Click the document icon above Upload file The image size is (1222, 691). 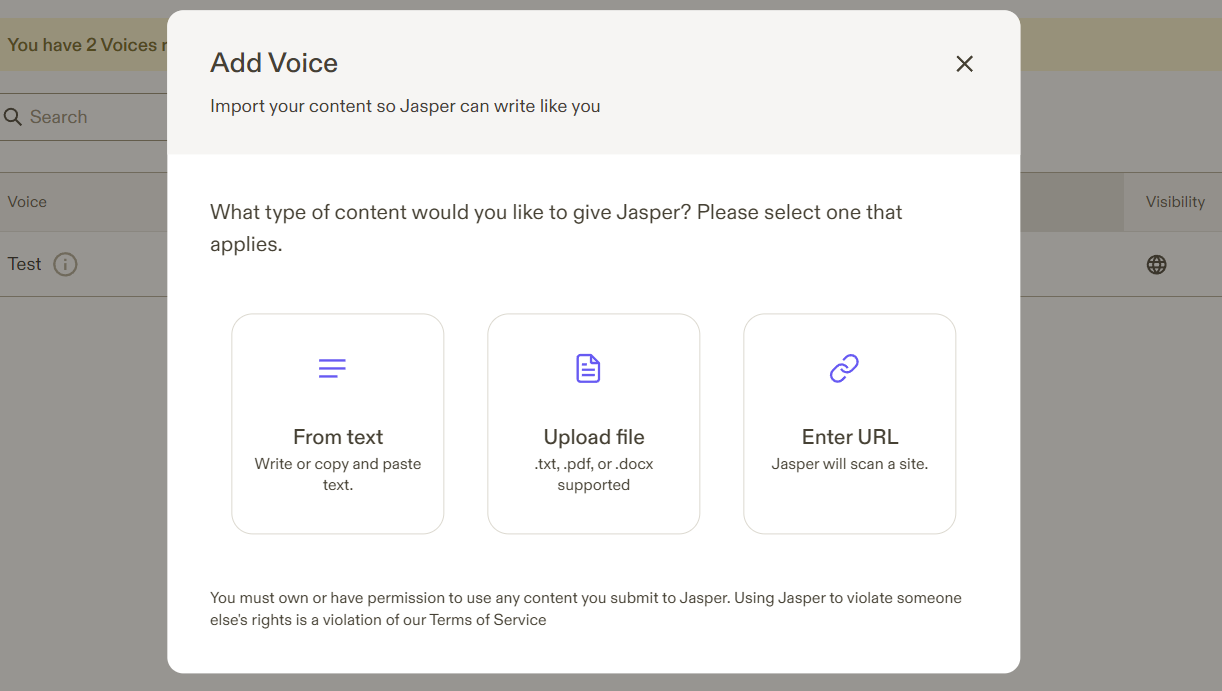[x=588, y=368]
